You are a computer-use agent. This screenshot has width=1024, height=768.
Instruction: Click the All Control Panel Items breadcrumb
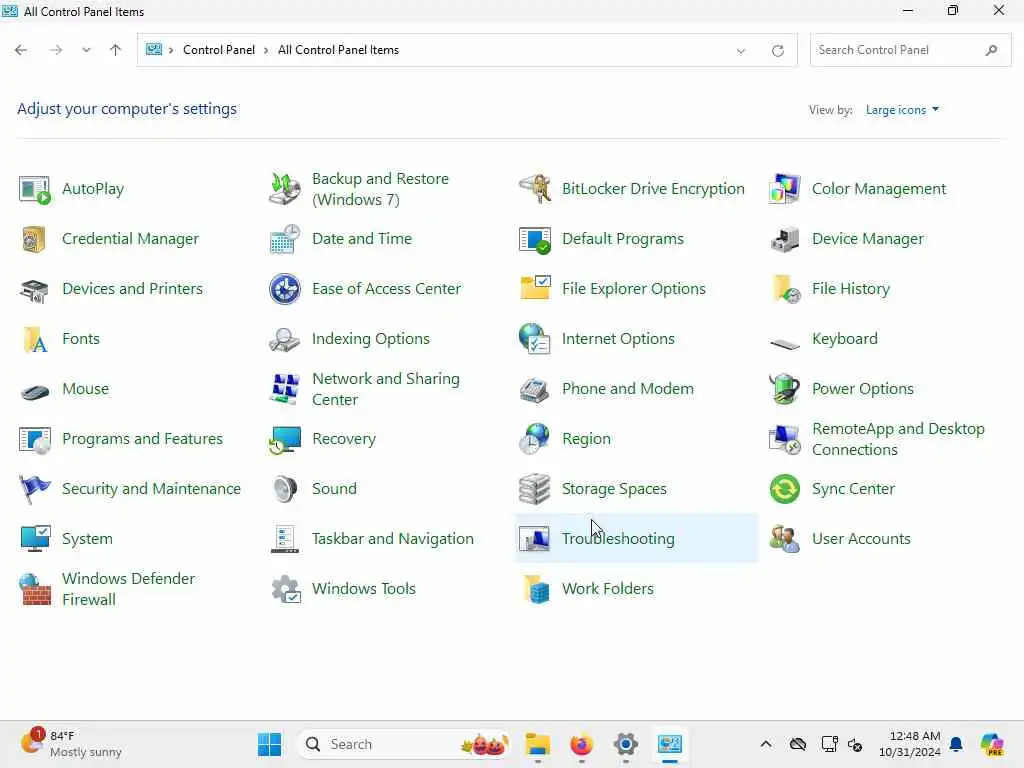338,50
